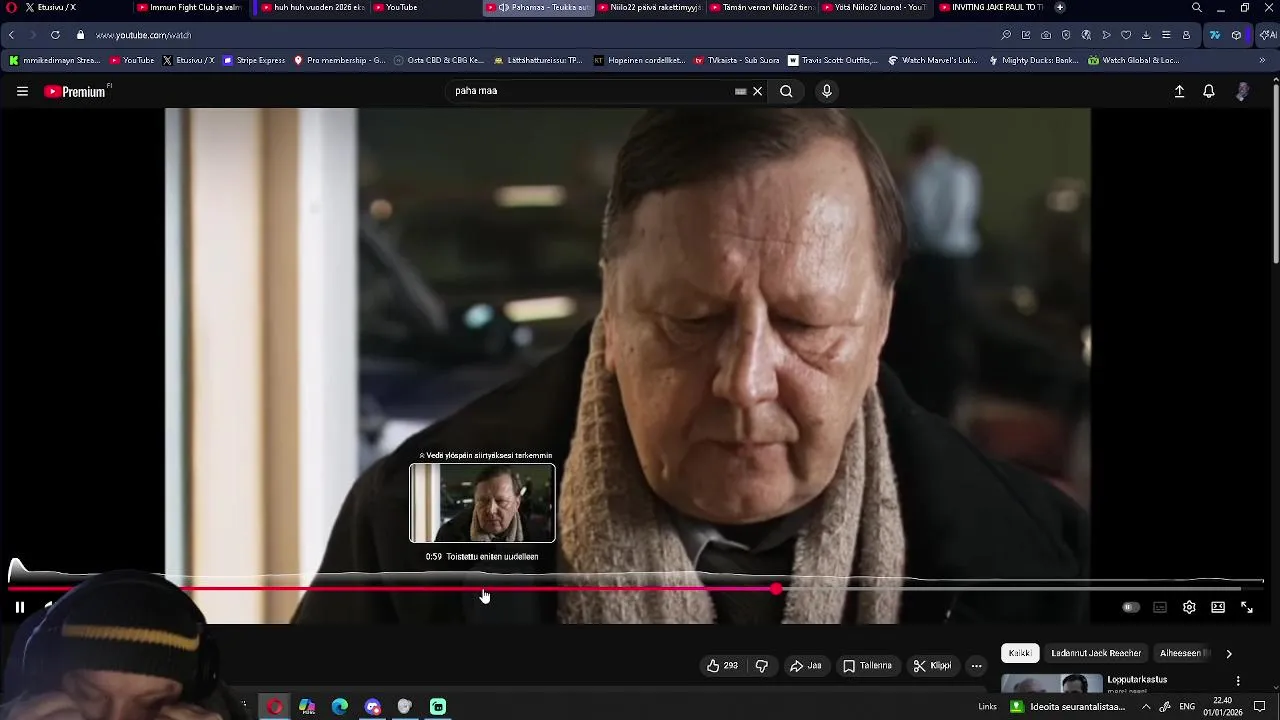Select the Kaikki filter chip
The image size is (1280, 720).
(x=1020, y=653)
